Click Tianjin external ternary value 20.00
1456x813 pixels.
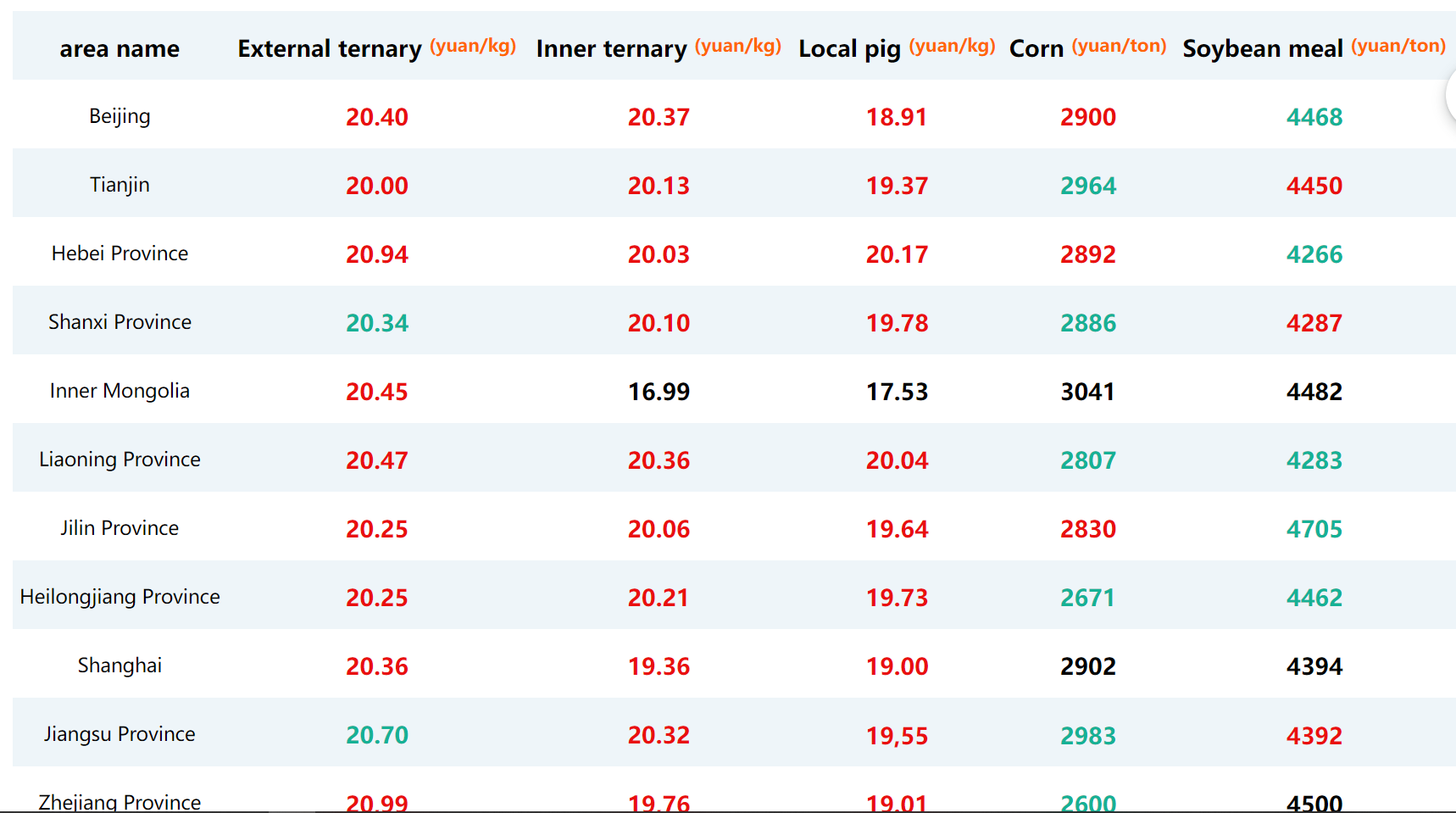pos(377,186)
